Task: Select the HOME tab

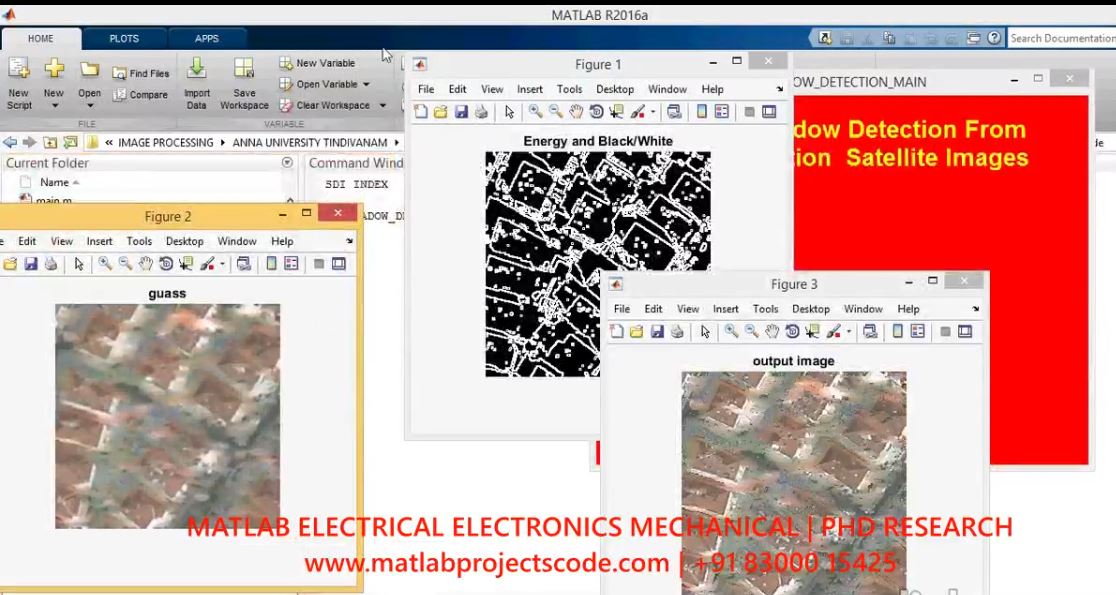Action: point(41,38)
